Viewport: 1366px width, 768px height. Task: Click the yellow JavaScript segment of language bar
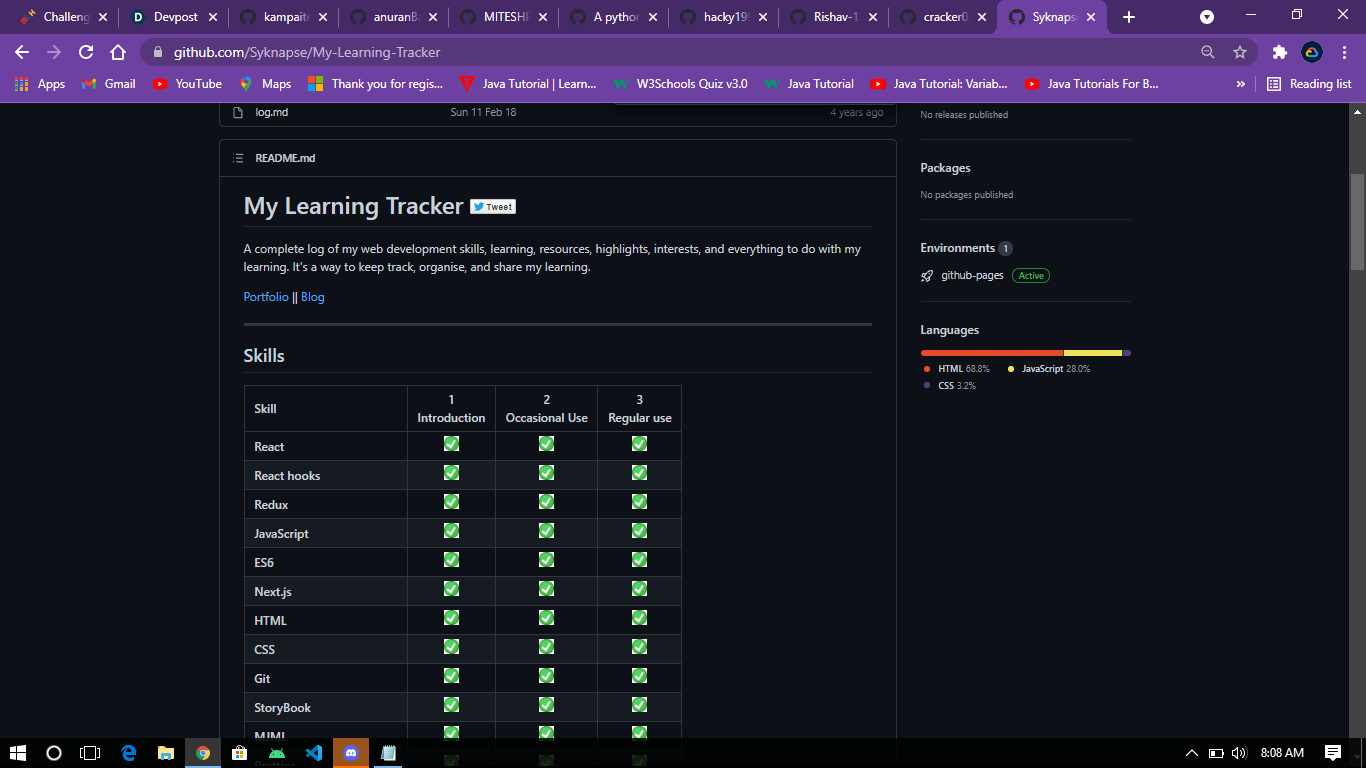click(1093, 353)
